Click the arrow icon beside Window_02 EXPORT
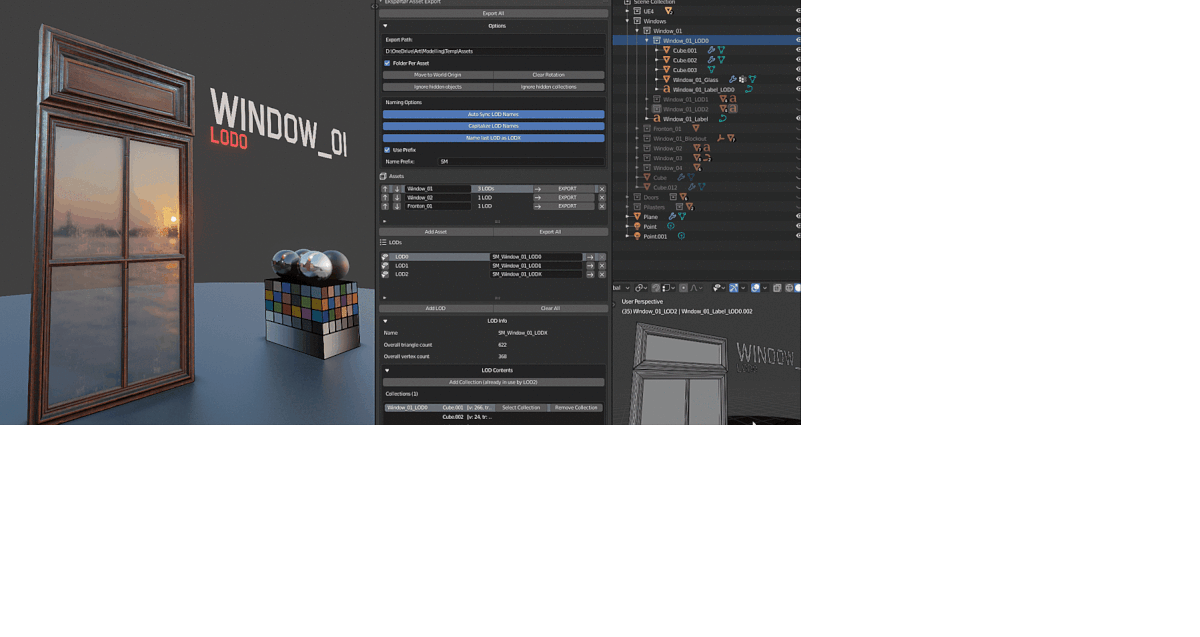 [x=537, y=198]
